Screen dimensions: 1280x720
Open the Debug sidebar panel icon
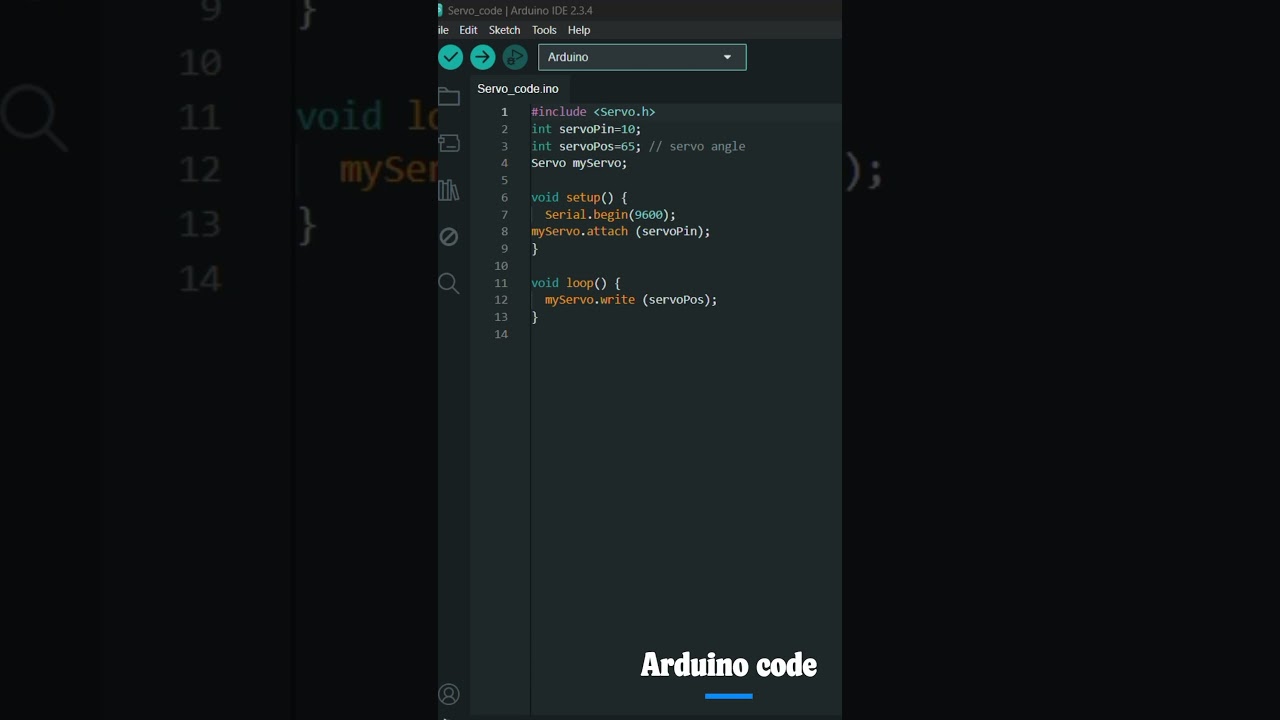pos(449,237)
